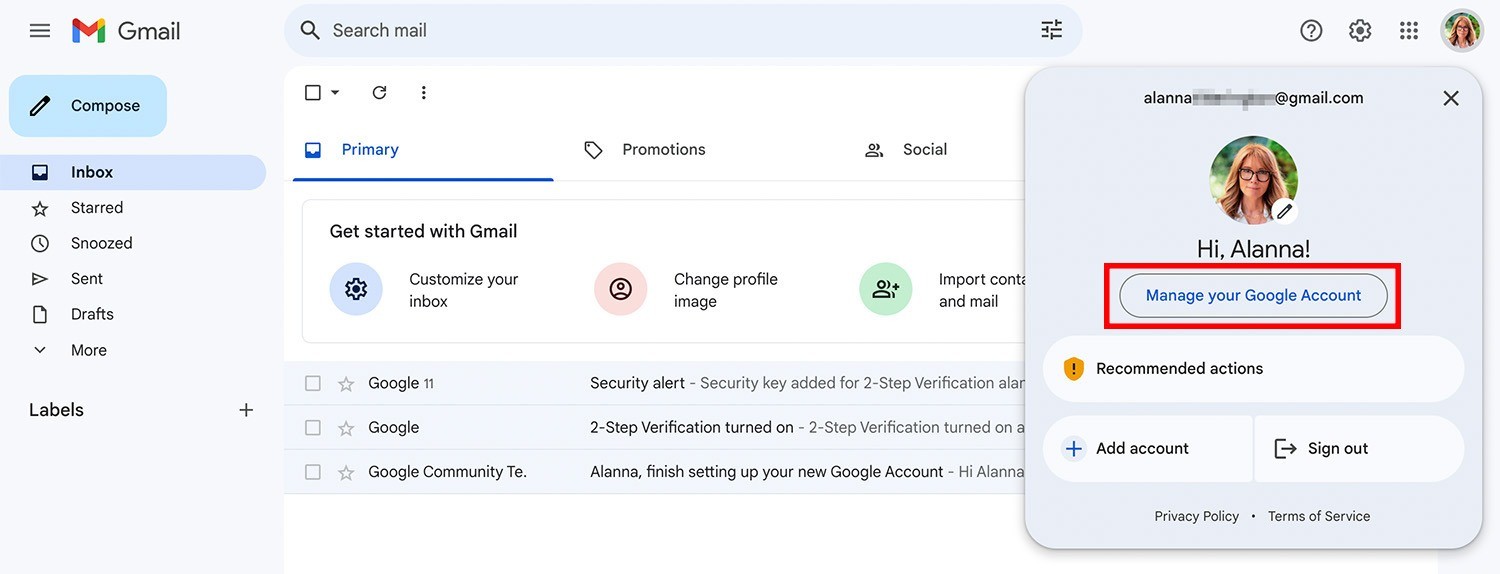Click the Import contacts and mail icon
The image size is (1500, 574).
pyautogui.click(x=886, y=289)
